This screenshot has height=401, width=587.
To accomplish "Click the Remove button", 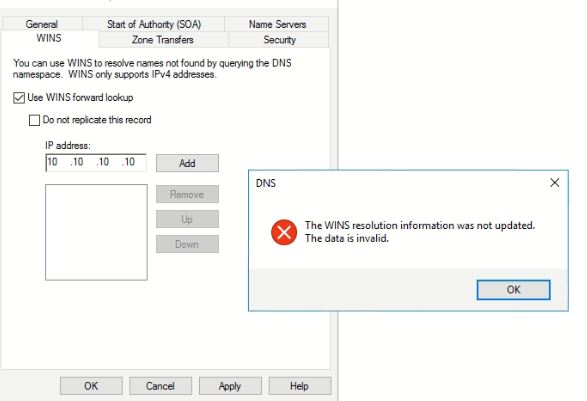I will 187,194.
